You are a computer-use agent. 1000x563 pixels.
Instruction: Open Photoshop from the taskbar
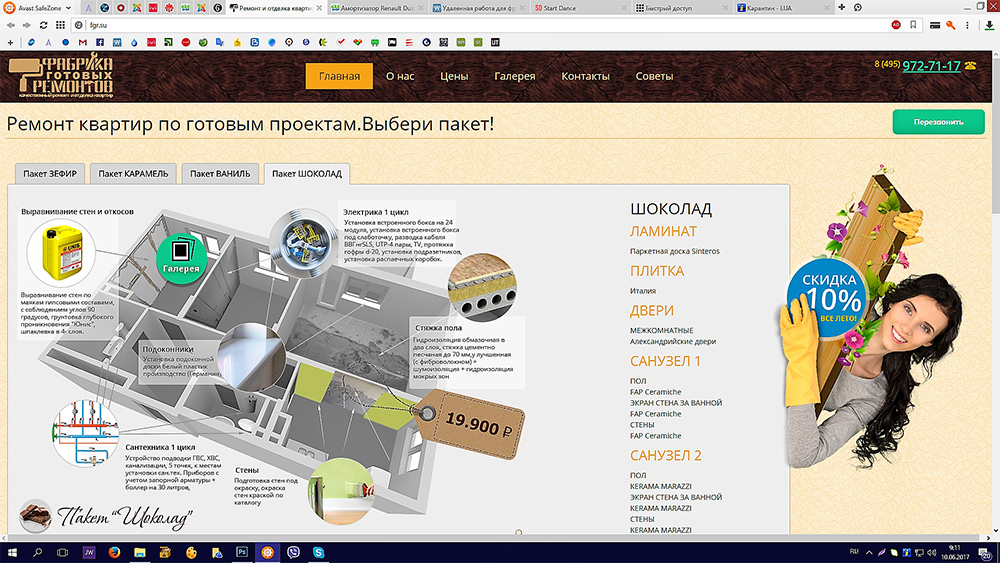click(x=241, y=551)
